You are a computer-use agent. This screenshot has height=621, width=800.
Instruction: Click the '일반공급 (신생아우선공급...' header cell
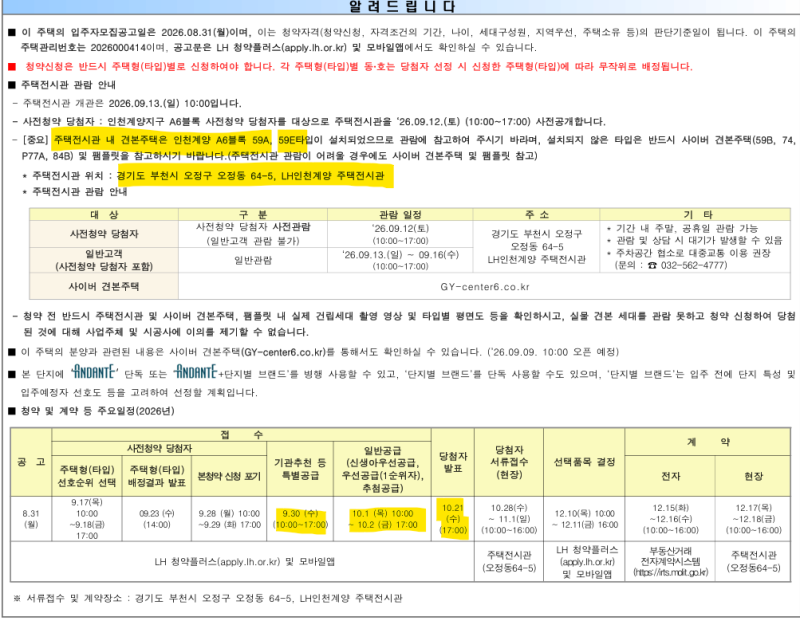(382, 469)
